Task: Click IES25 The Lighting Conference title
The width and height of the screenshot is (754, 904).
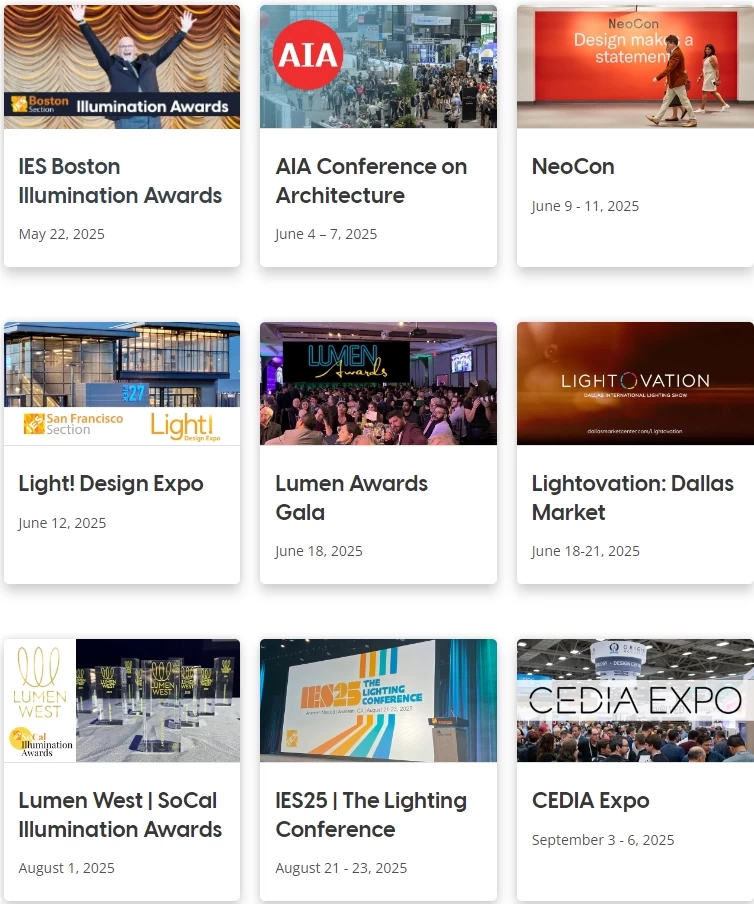Action: coord(371,815)
